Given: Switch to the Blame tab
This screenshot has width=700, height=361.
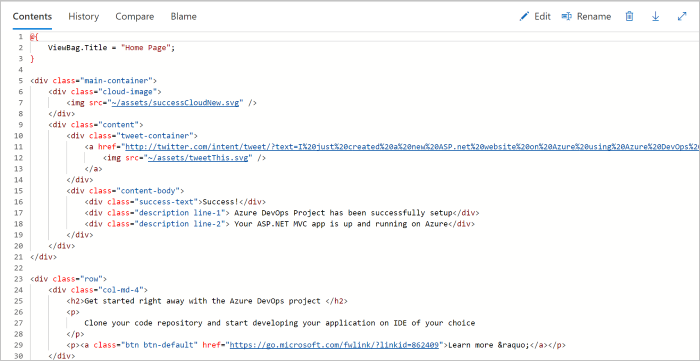Looking at the screenshot, I should point(183,17).
